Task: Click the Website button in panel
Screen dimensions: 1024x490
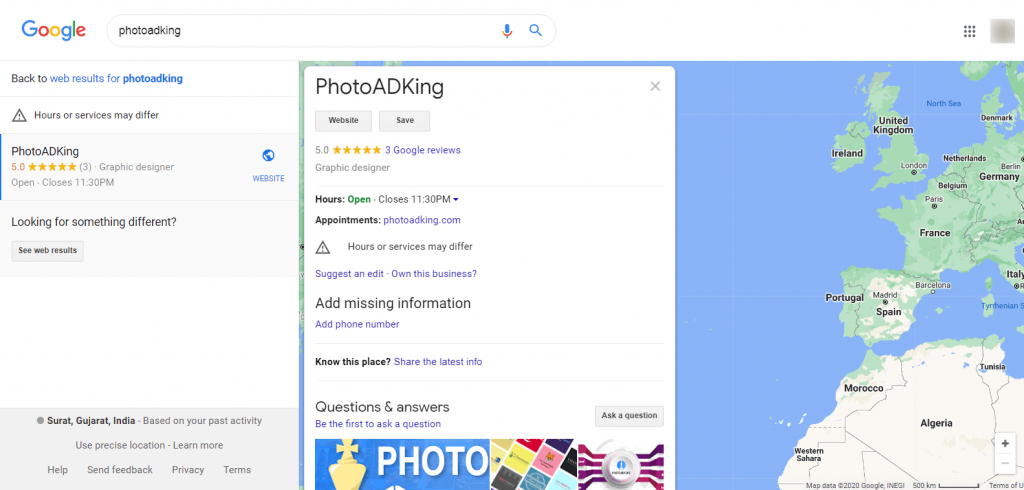Action: tap(344, 121)
